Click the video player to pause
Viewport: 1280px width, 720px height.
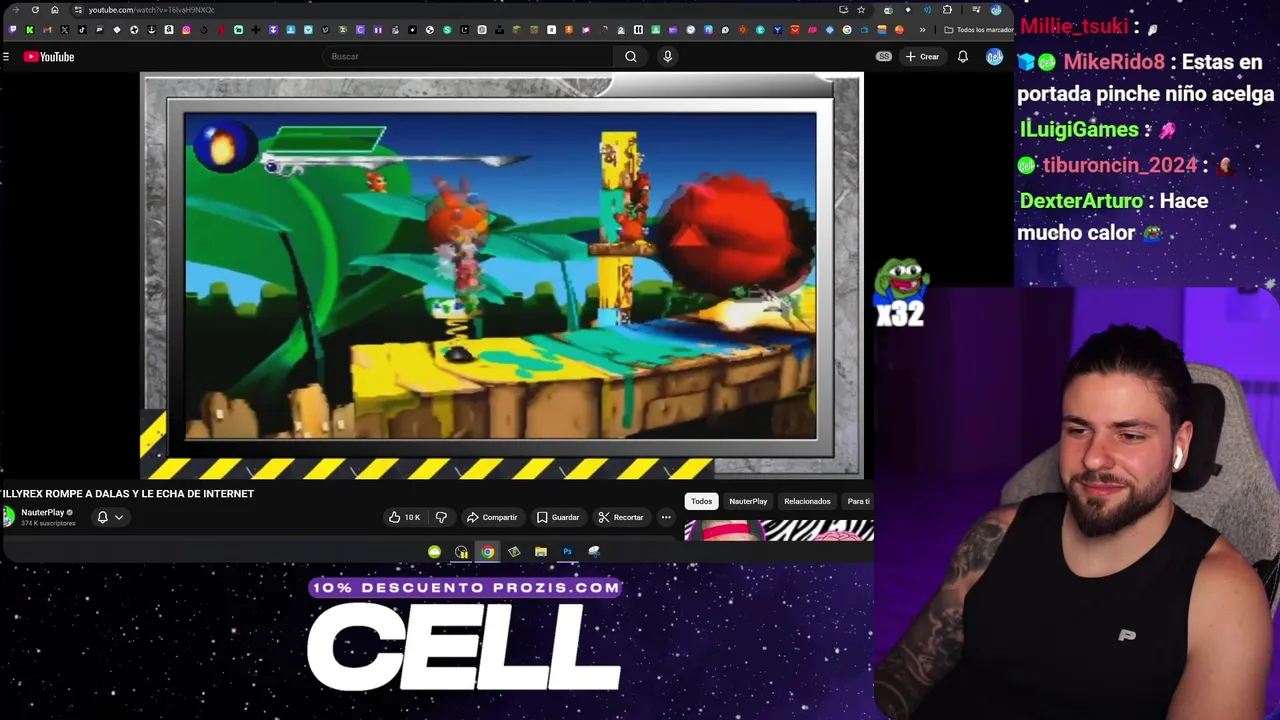(x=501, y=275)
